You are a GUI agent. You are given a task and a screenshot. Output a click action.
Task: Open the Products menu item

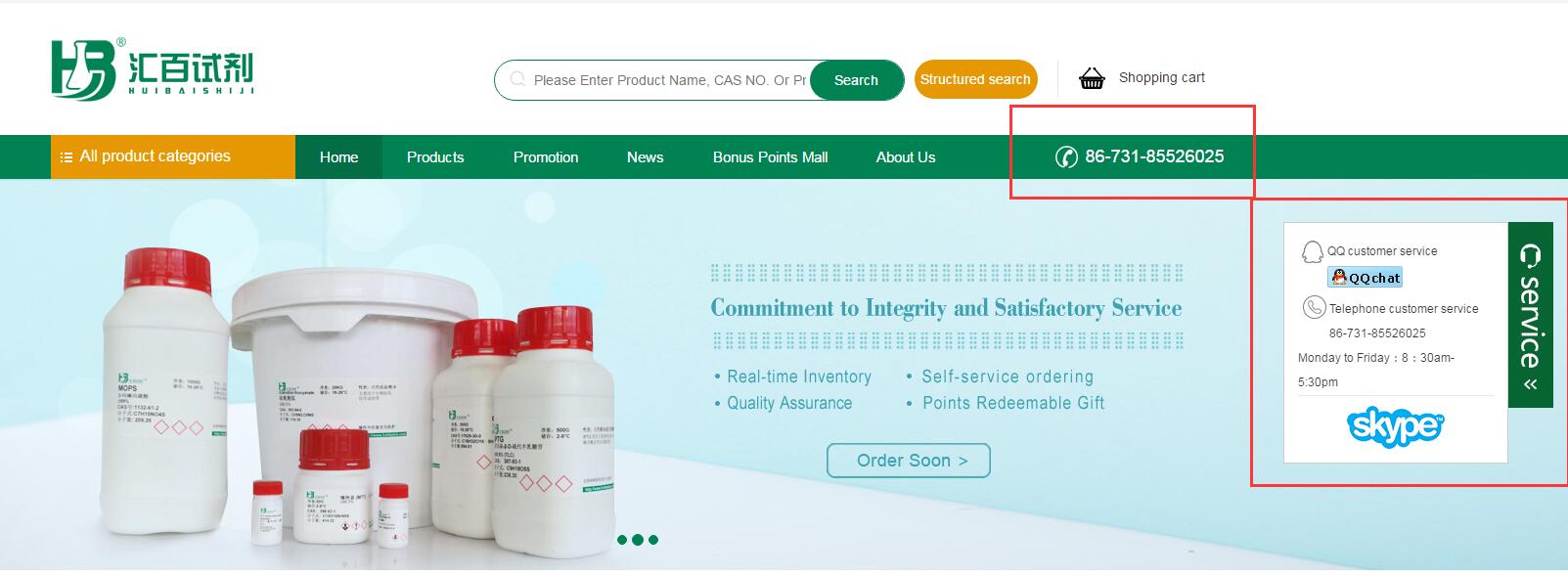click(435, 156)
